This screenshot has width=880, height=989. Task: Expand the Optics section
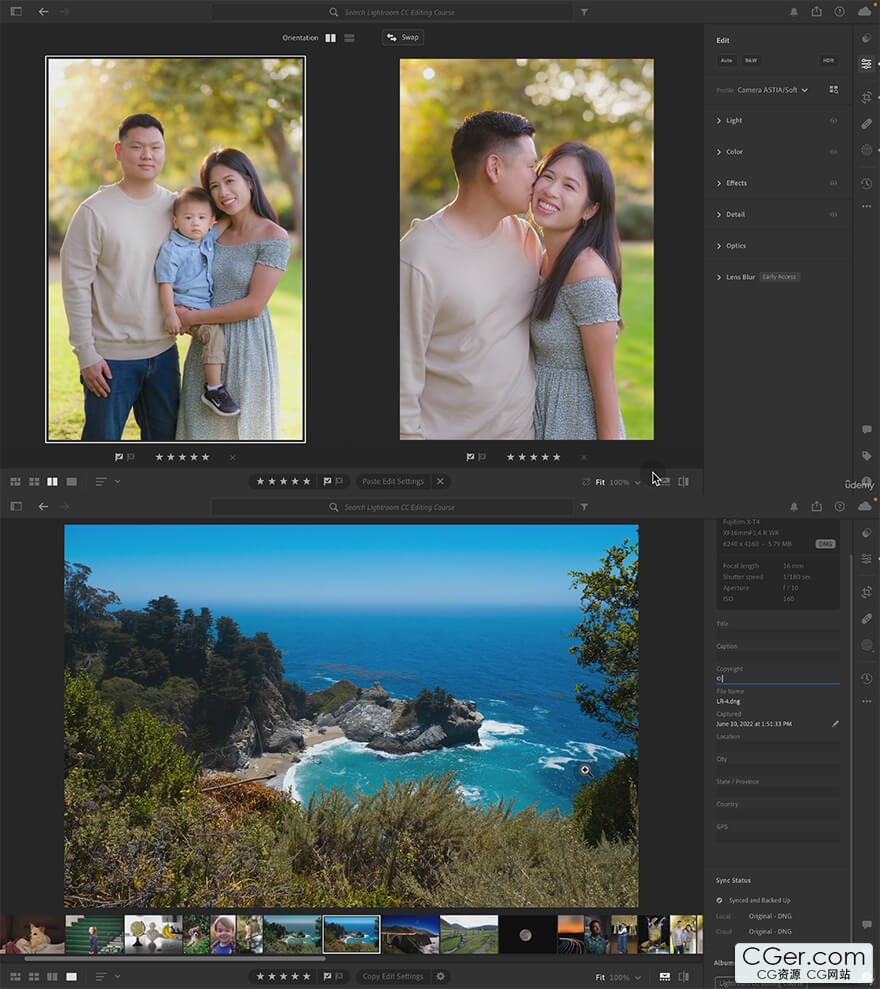(x=736, y=246)
